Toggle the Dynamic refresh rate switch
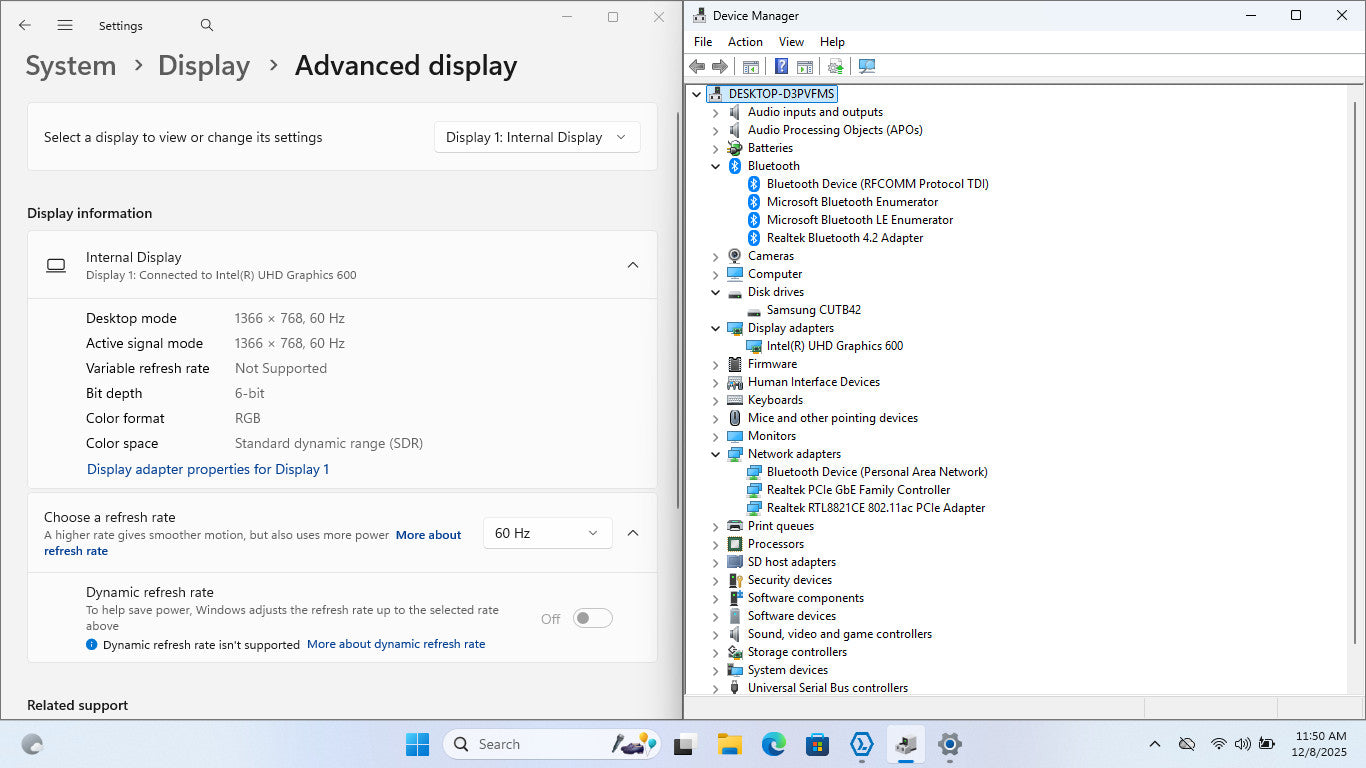Screen dimensions: 1366x768 (x=592, y=618)
